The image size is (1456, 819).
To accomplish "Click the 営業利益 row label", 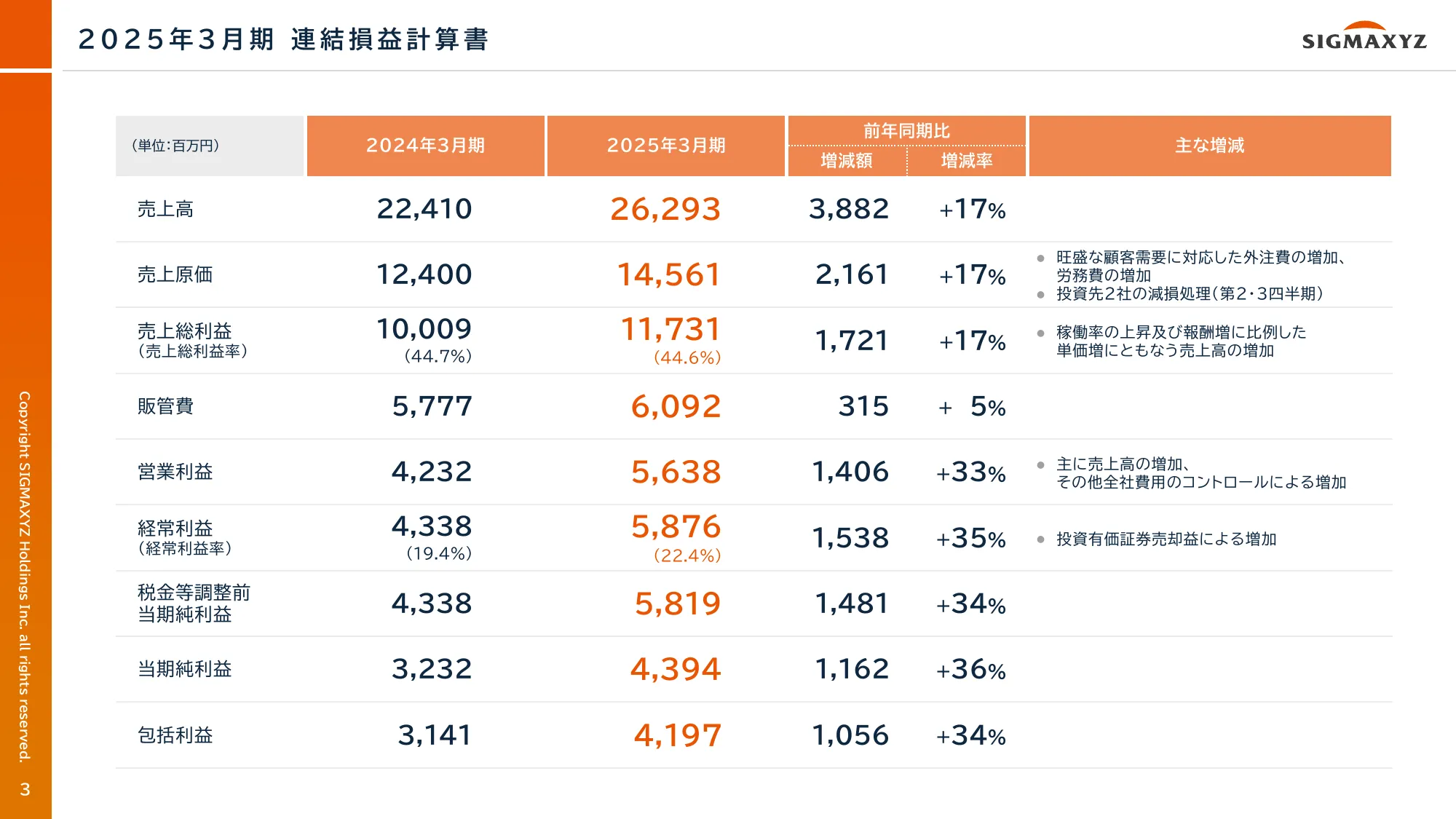I will 175,472.
